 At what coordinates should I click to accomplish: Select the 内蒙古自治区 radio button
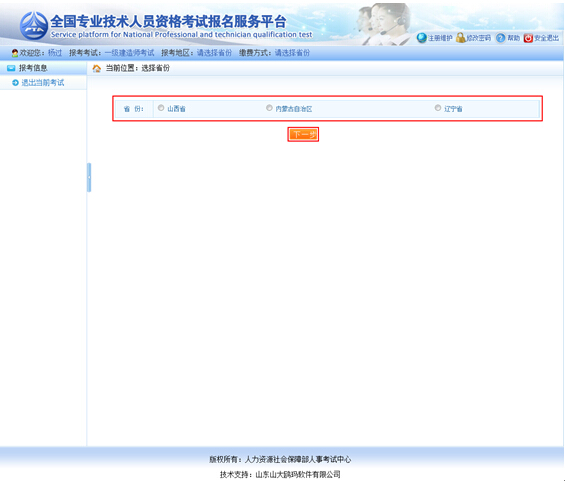click(269, 108)
